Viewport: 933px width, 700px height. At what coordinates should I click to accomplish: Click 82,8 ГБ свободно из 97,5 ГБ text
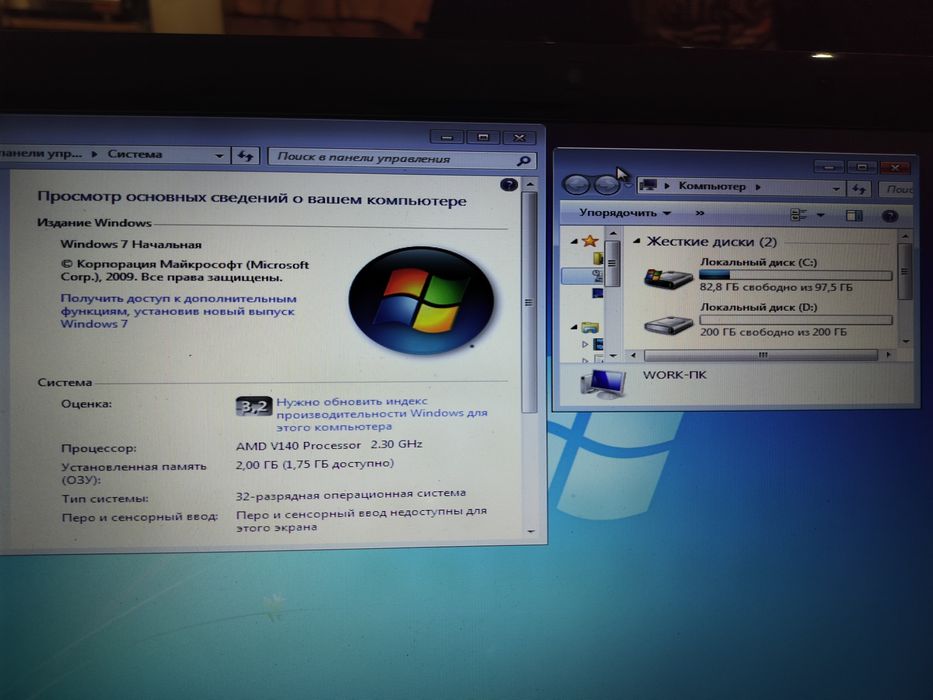(x=775, y=287)
